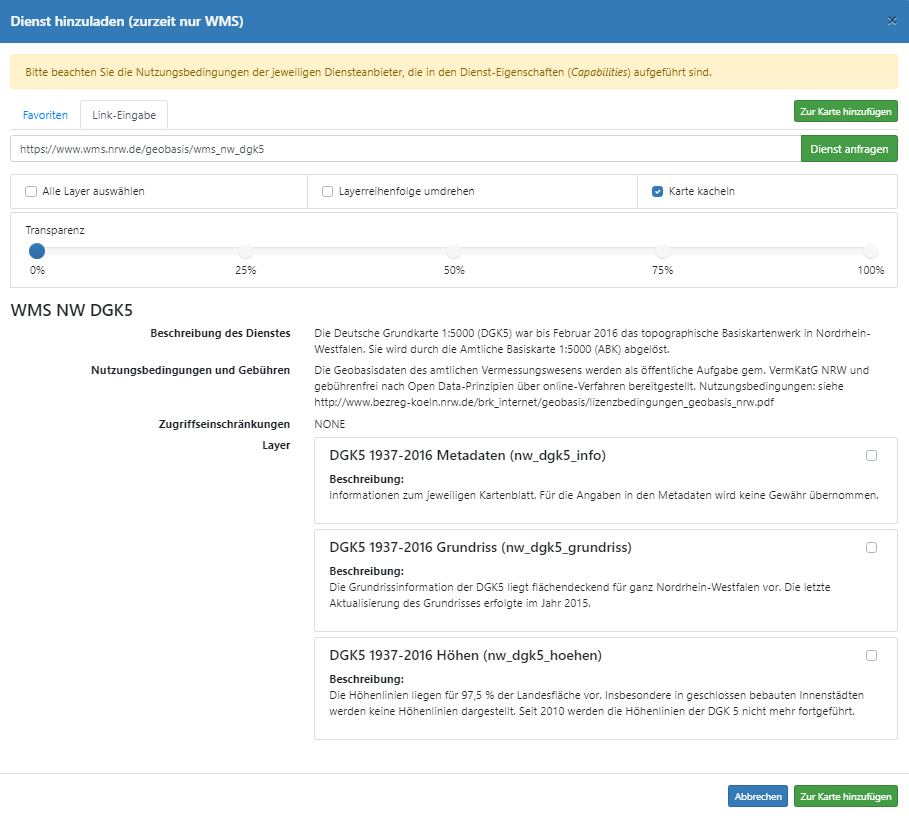The image size is (909, 816).
Task: Click the lizenzbedingungen_geobasis_nrw.pdf URL text
Action: [x=544, y=402]
